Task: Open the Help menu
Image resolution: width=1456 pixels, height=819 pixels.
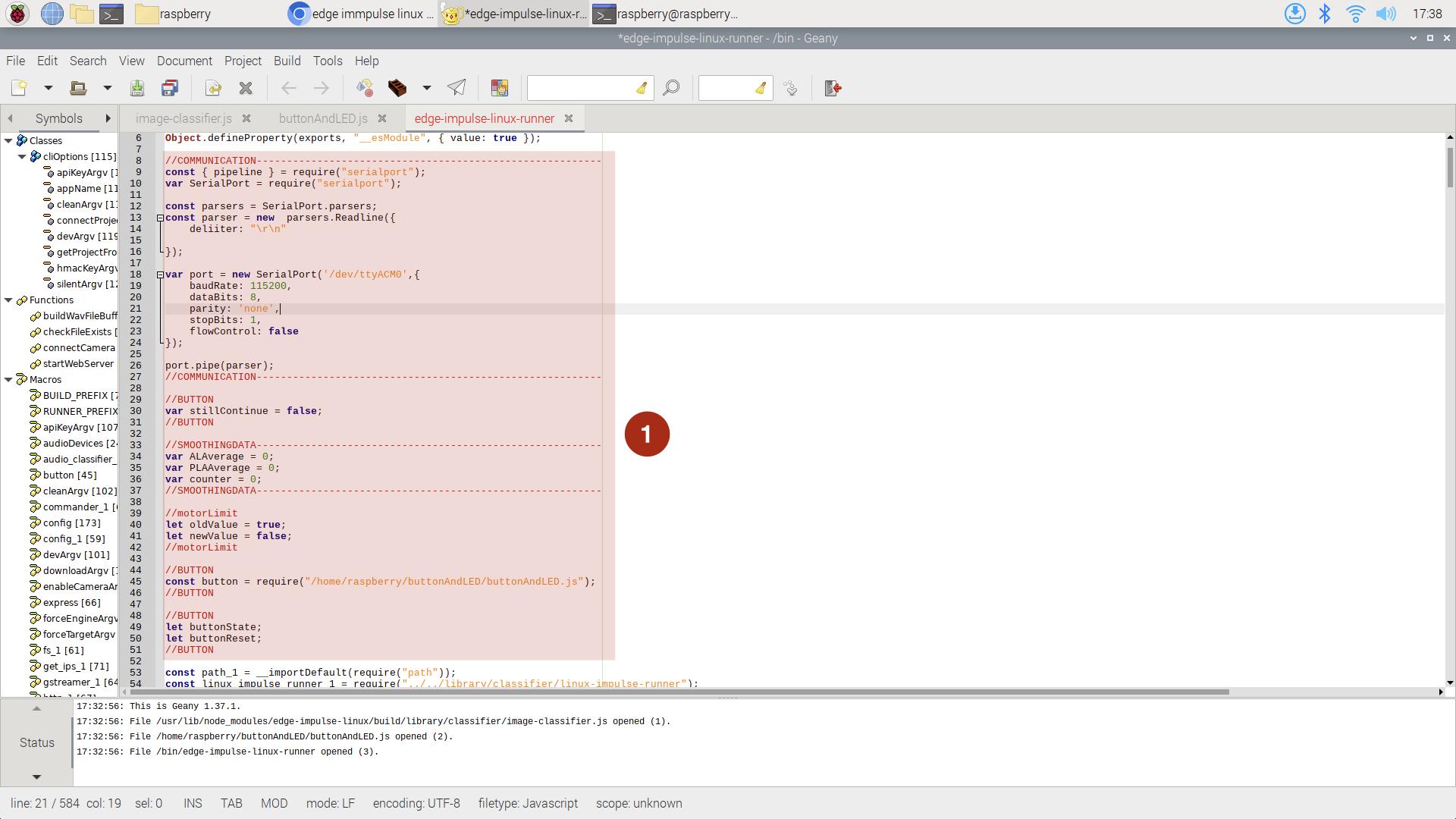Action: point(366,61)
